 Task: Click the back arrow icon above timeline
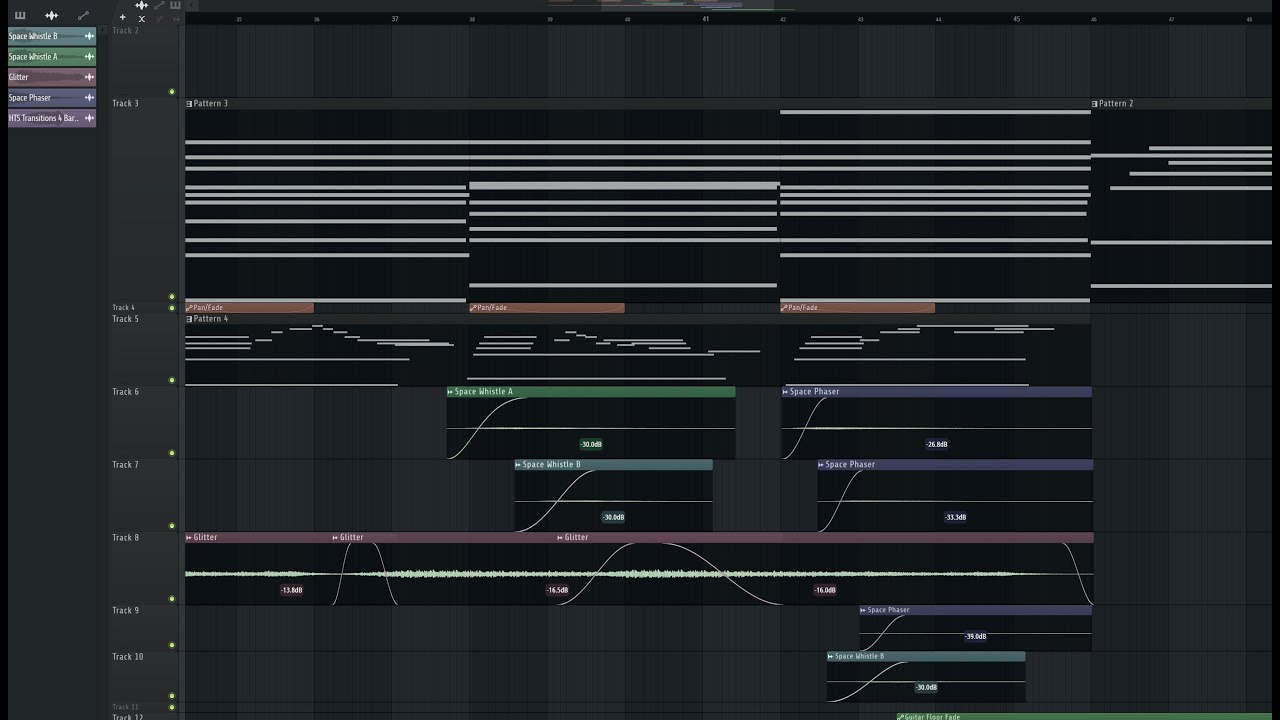tap(192, 5)
